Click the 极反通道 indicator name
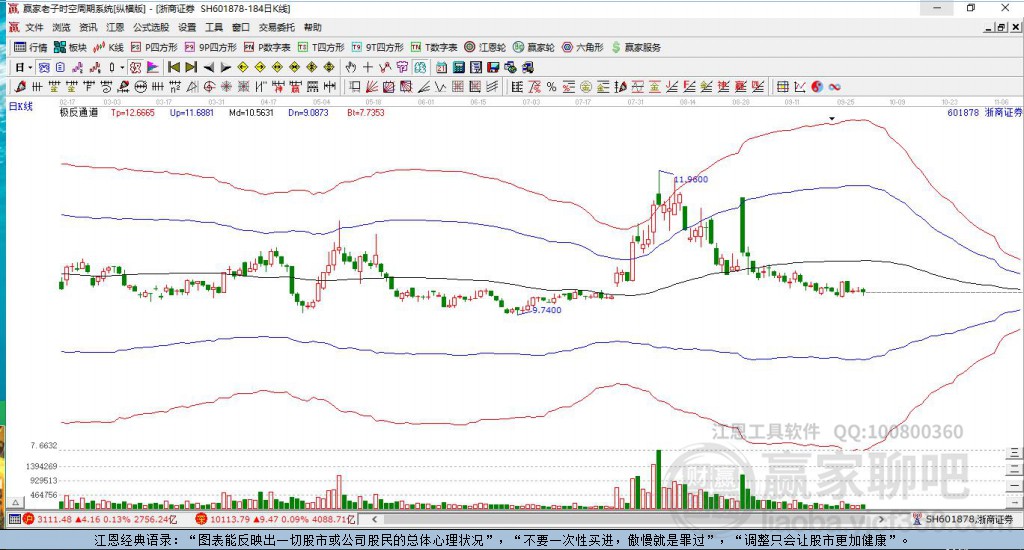This screenshot has height=550, width=1024. coord(78,112)
